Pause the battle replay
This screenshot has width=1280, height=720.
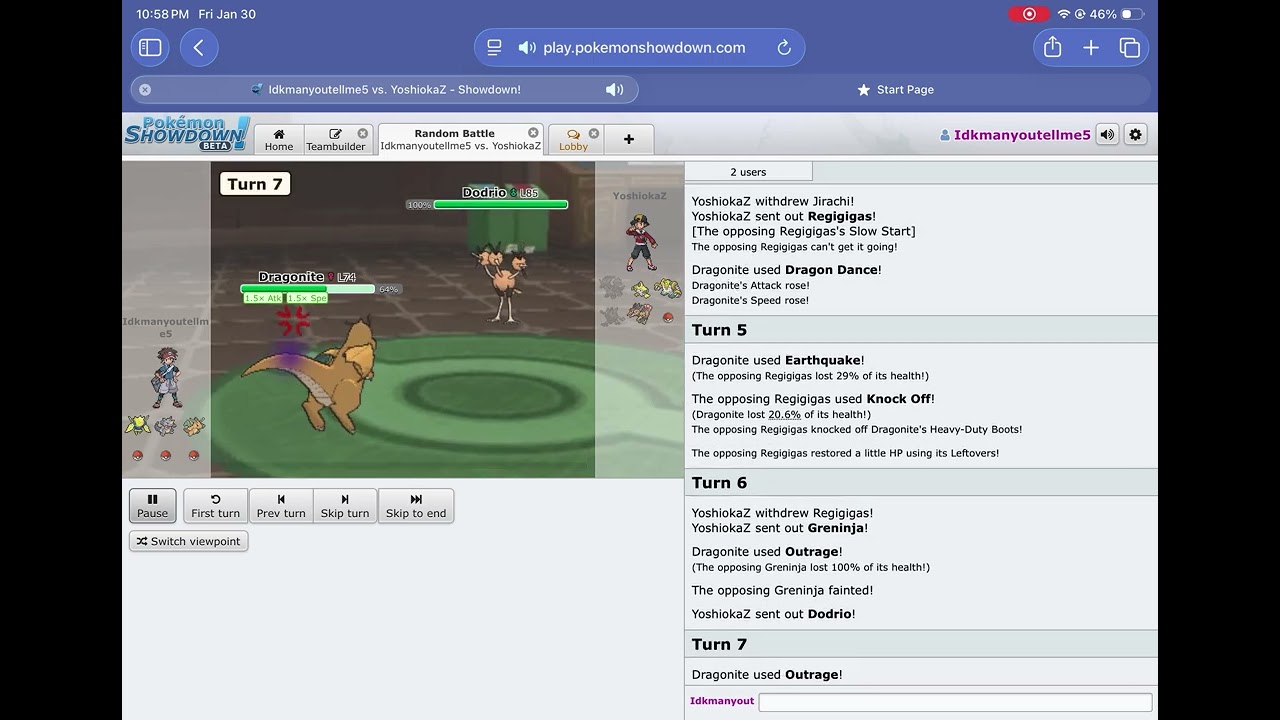152,505
